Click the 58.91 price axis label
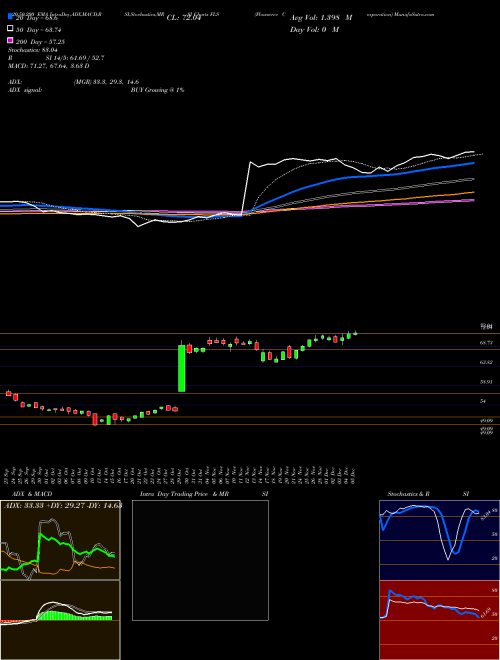 [x=486, y=382]
